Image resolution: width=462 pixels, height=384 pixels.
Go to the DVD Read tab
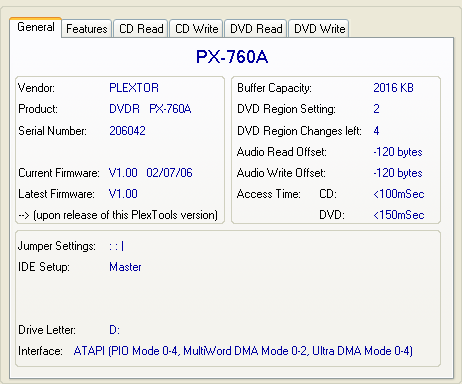256,29
